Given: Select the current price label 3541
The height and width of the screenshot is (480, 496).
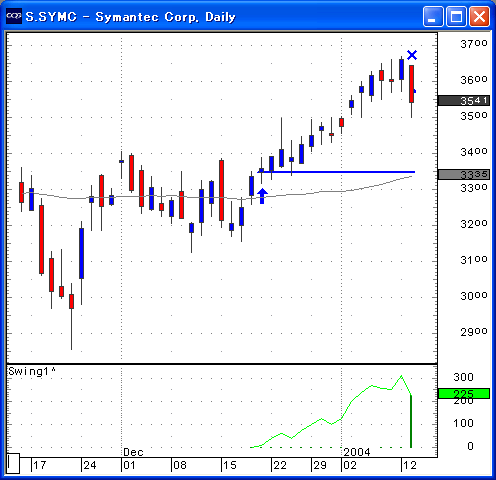Looking at the screenshot, I should (464, 100).
